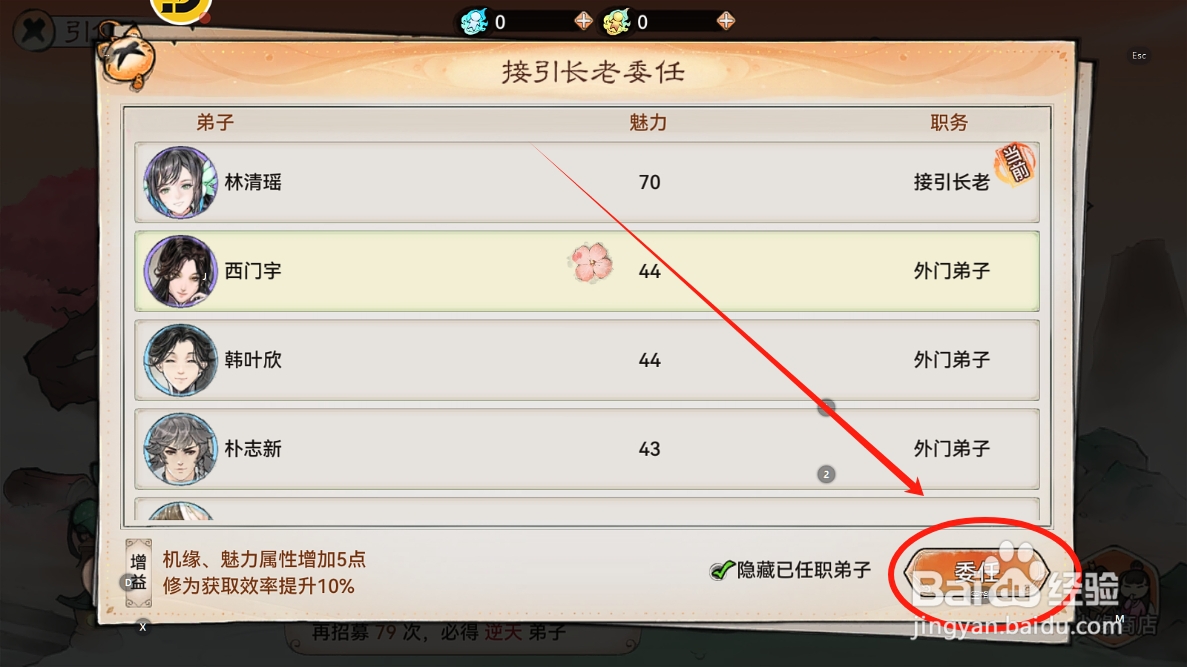Add more blue spirit currency

[583, 21]
